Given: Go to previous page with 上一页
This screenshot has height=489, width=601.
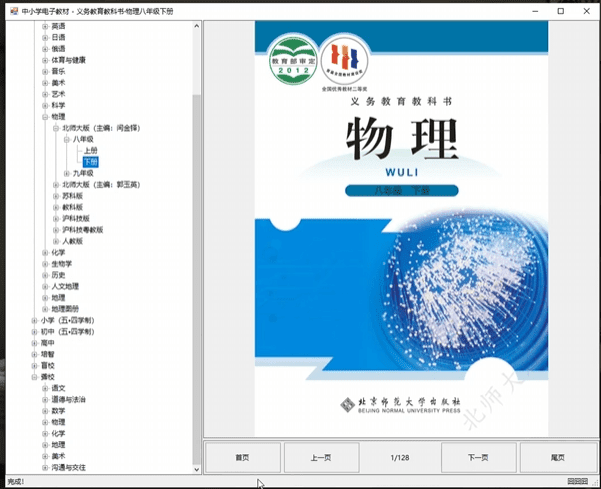Looking at the screenshot, I should pyautogui.click(x=320, y=457).
